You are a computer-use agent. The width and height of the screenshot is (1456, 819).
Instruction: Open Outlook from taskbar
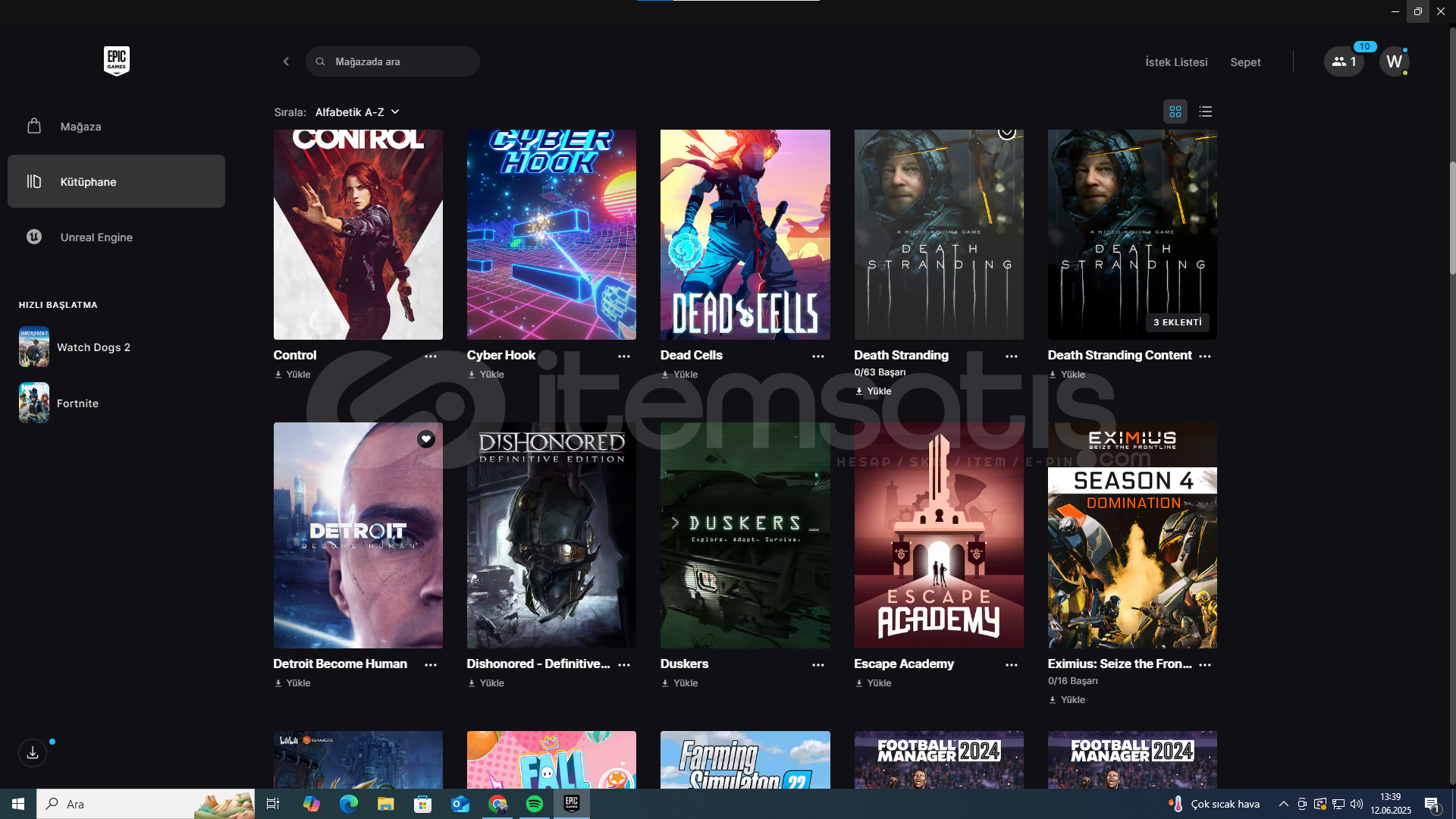pyautogui.click(x=460, y=804)
